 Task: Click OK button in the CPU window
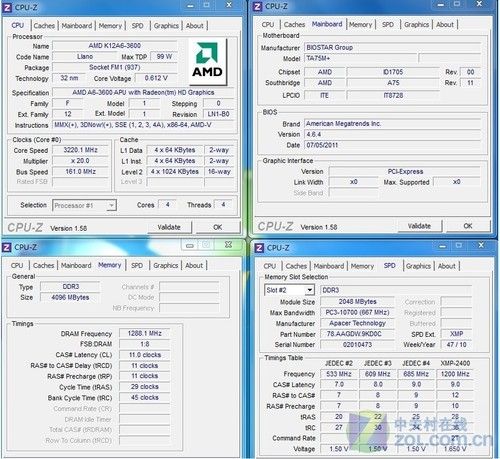[x=218, y=227]
